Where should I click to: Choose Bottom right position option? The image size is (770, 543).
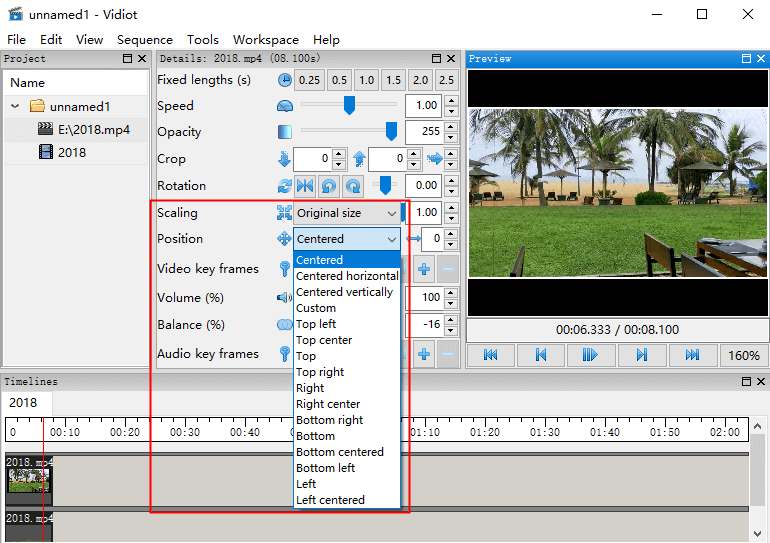[x=347, y=420]
